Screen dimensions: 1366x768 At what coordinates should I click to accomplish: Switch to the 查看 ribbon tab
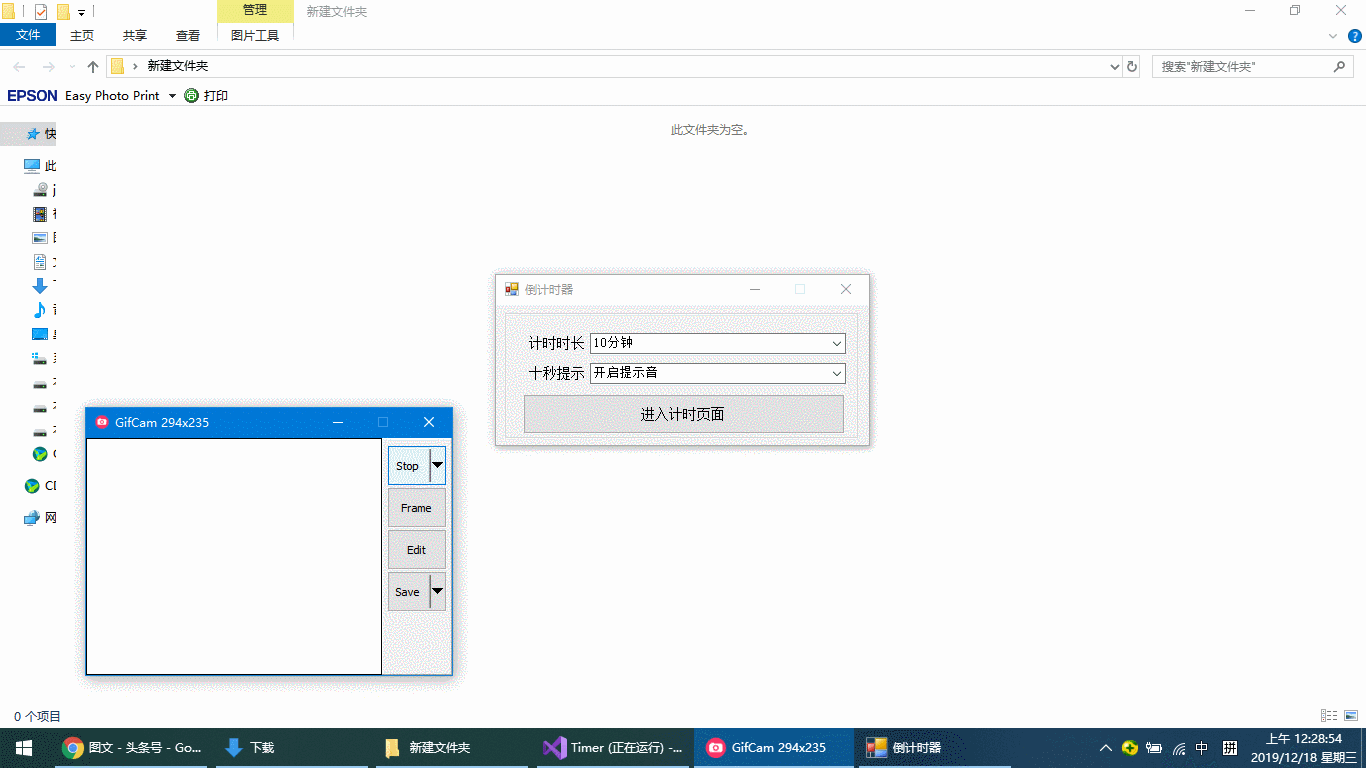187,33
